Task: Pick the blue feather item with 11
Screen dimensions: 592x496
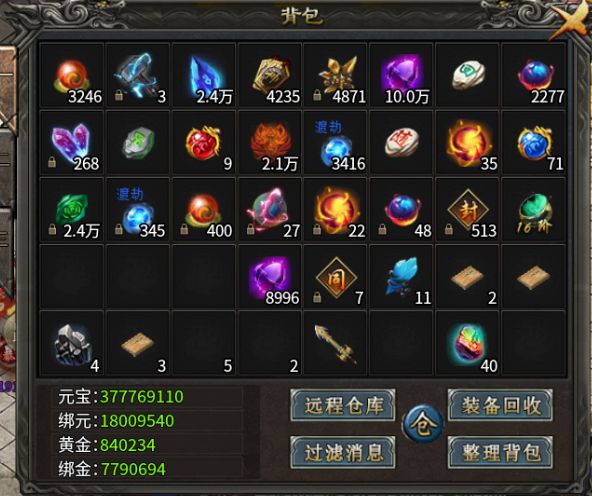Action: pyautogui.click(x=401, y=276)
